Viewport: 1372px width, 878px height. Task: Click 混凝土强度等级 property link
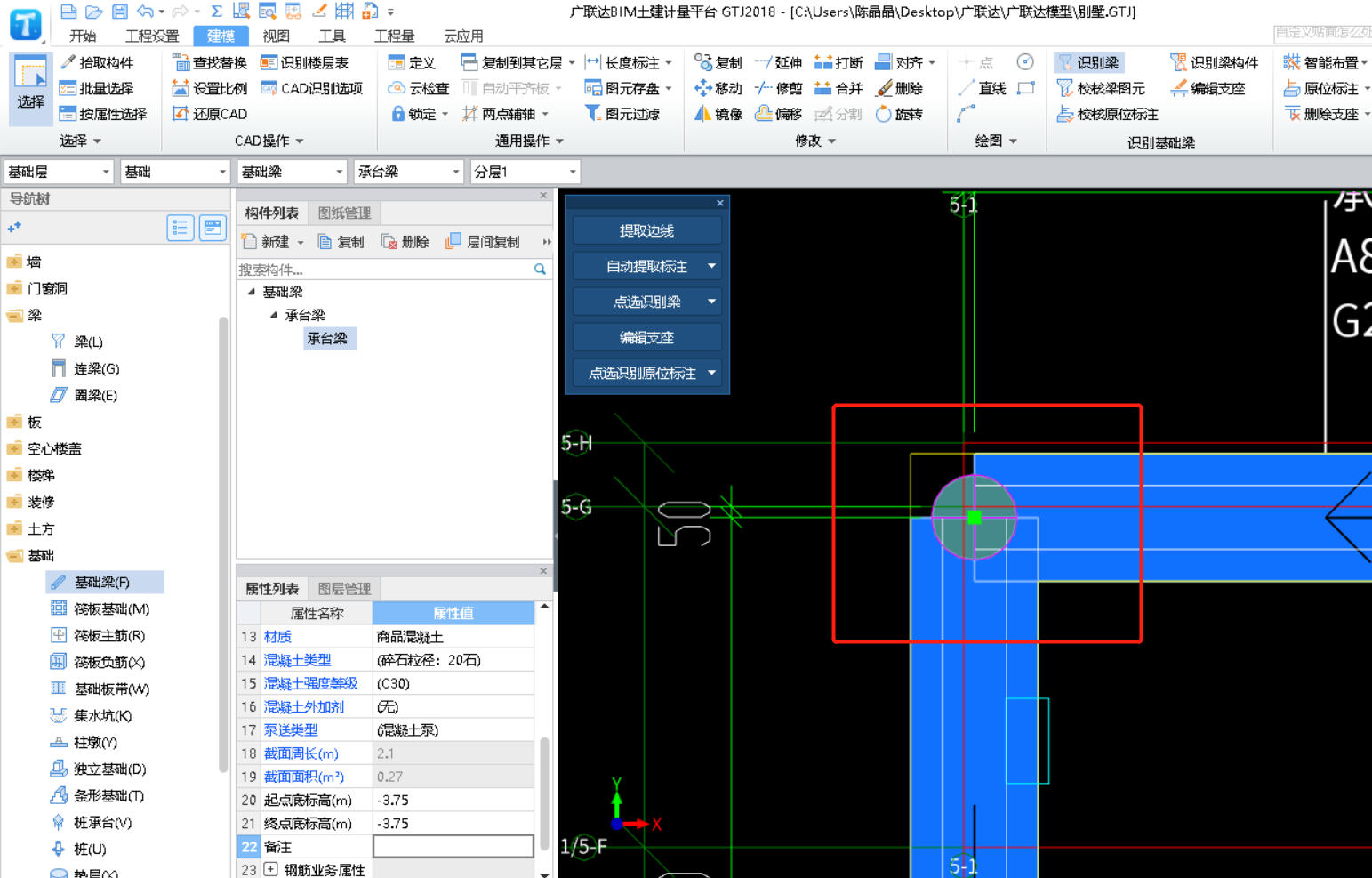click(310, 683)
